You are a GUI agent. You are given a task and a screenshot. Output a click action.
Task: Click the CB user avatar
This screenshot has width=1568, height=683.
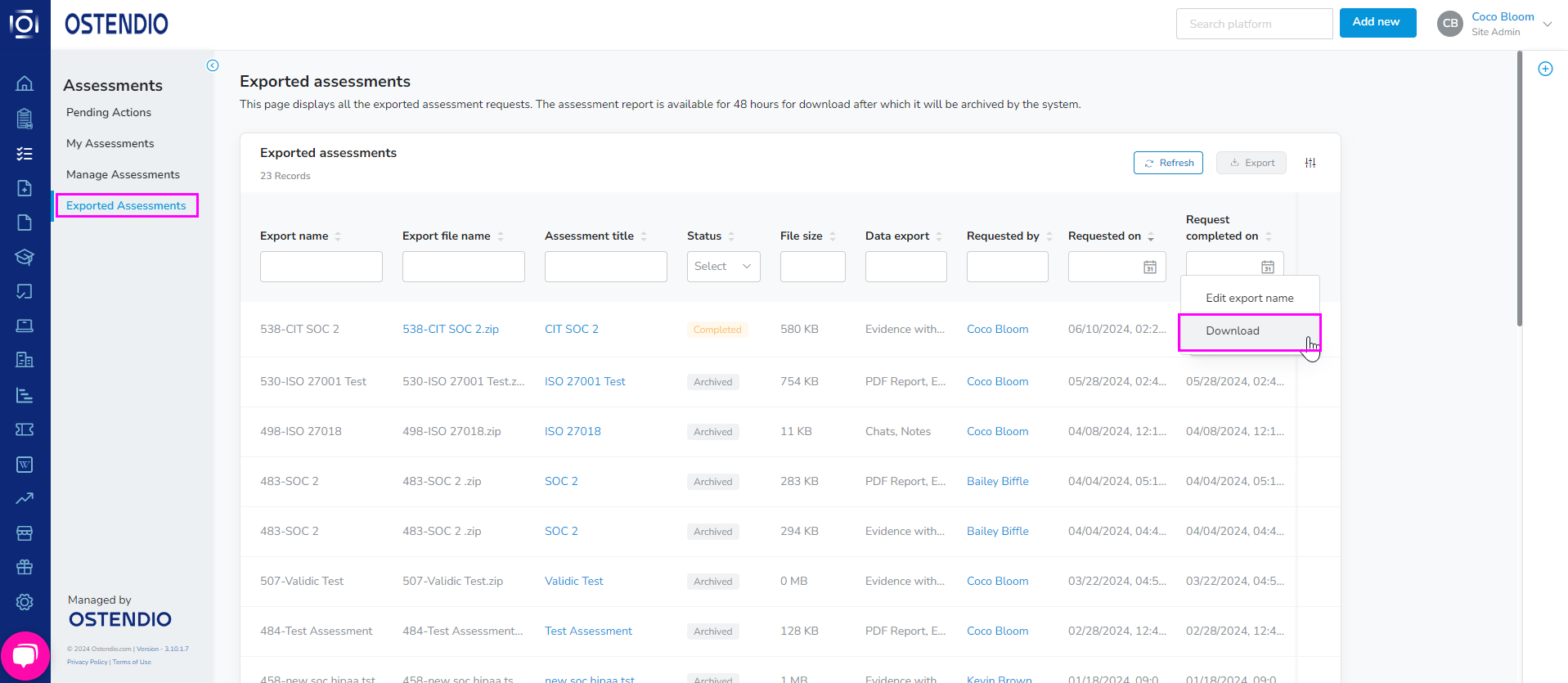click(1450, 24)
